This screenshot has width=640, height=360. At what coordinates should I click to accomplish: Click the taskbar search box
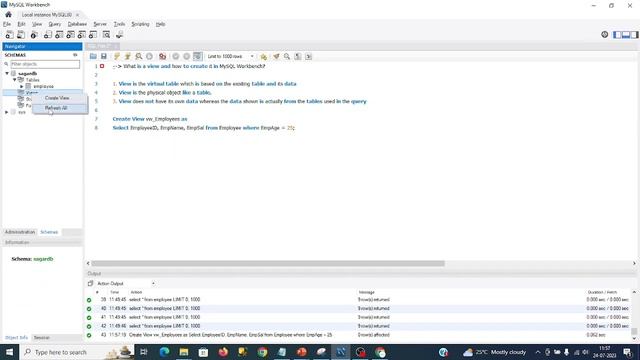point(77,352)
